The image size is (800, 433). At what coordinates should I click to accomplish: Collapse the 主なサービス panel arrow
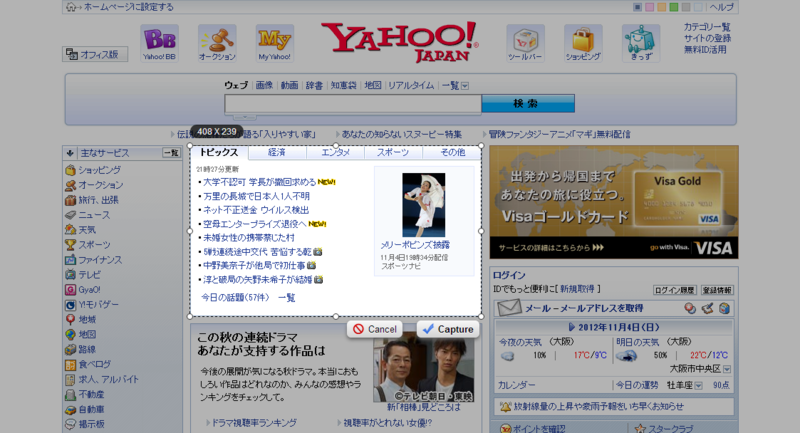[70, 153]
